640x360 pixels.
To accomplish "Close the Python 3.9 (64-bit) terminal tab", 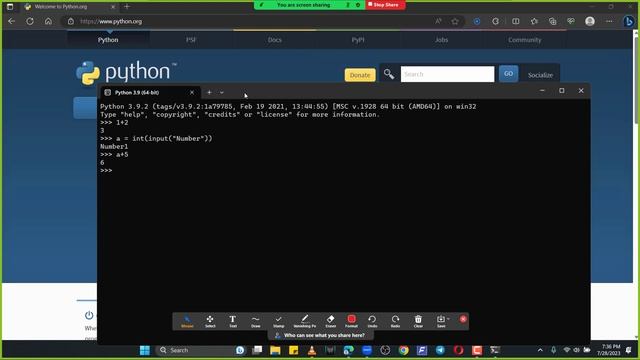I will 192,93.
